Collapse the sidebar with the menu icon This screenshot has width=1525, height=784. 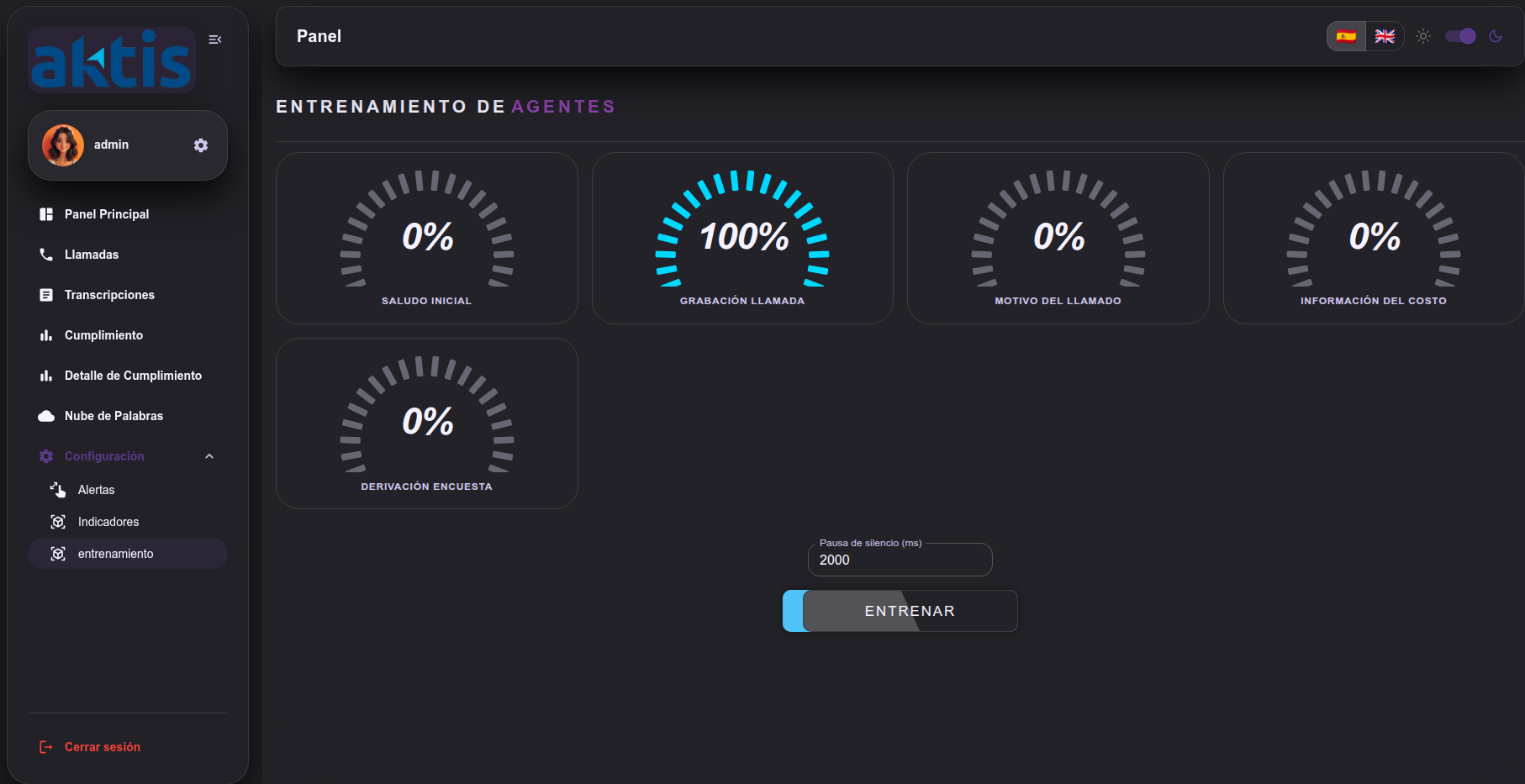215,39
